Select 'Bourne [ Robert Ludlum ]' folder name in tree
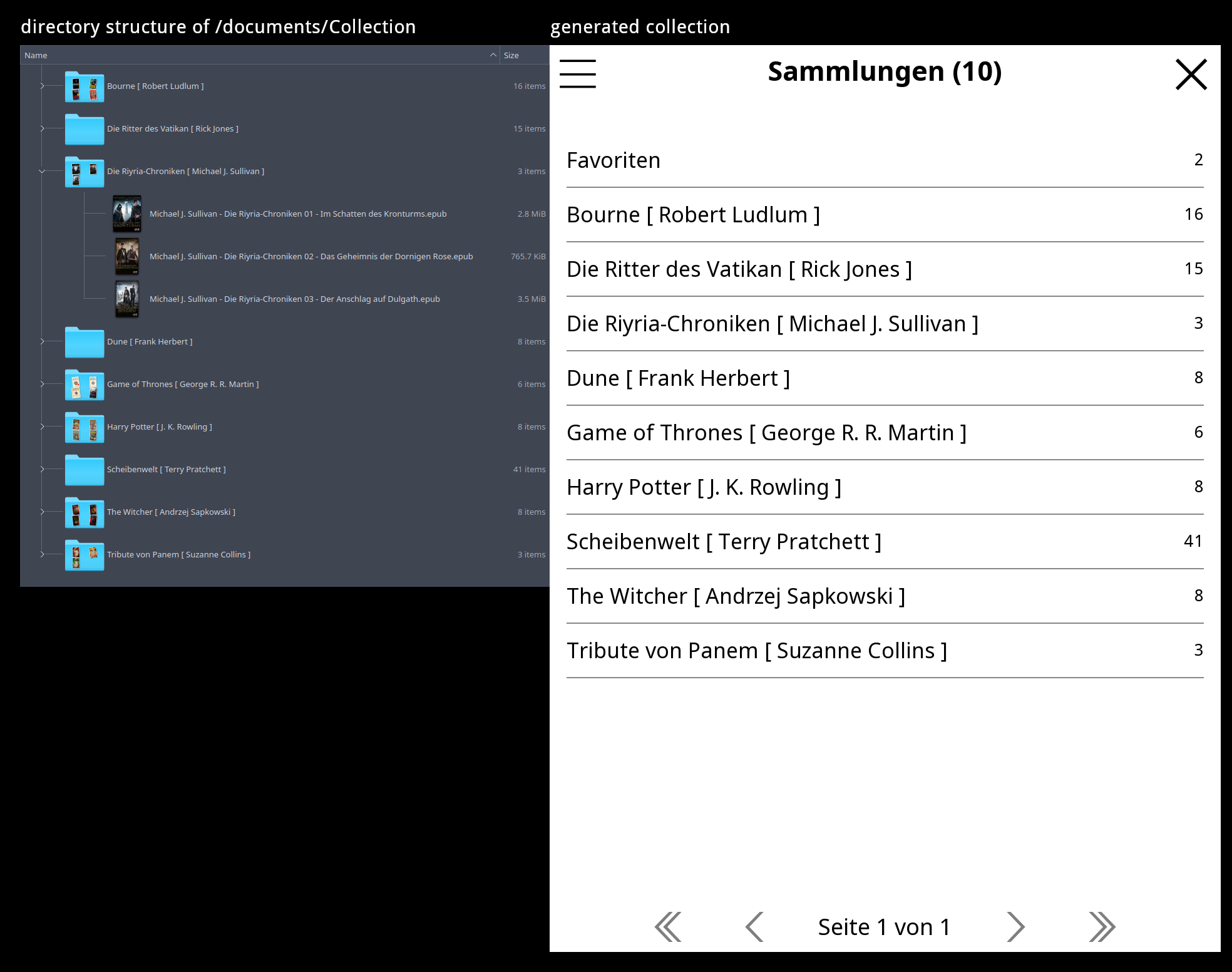1232x972 pixels. click(155, 86)
